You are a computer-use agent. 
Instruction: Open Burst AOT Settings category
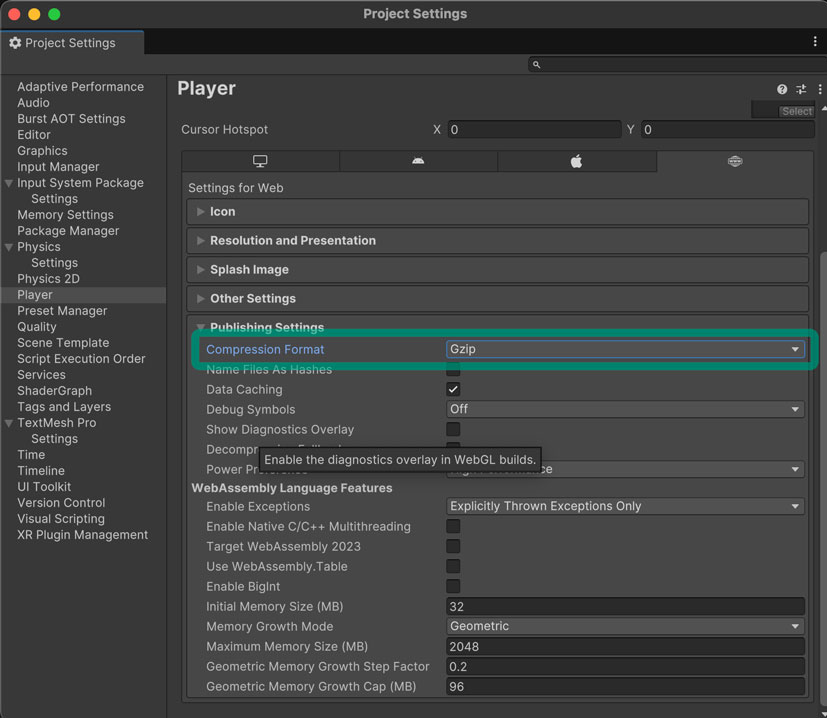coord(71,119)
